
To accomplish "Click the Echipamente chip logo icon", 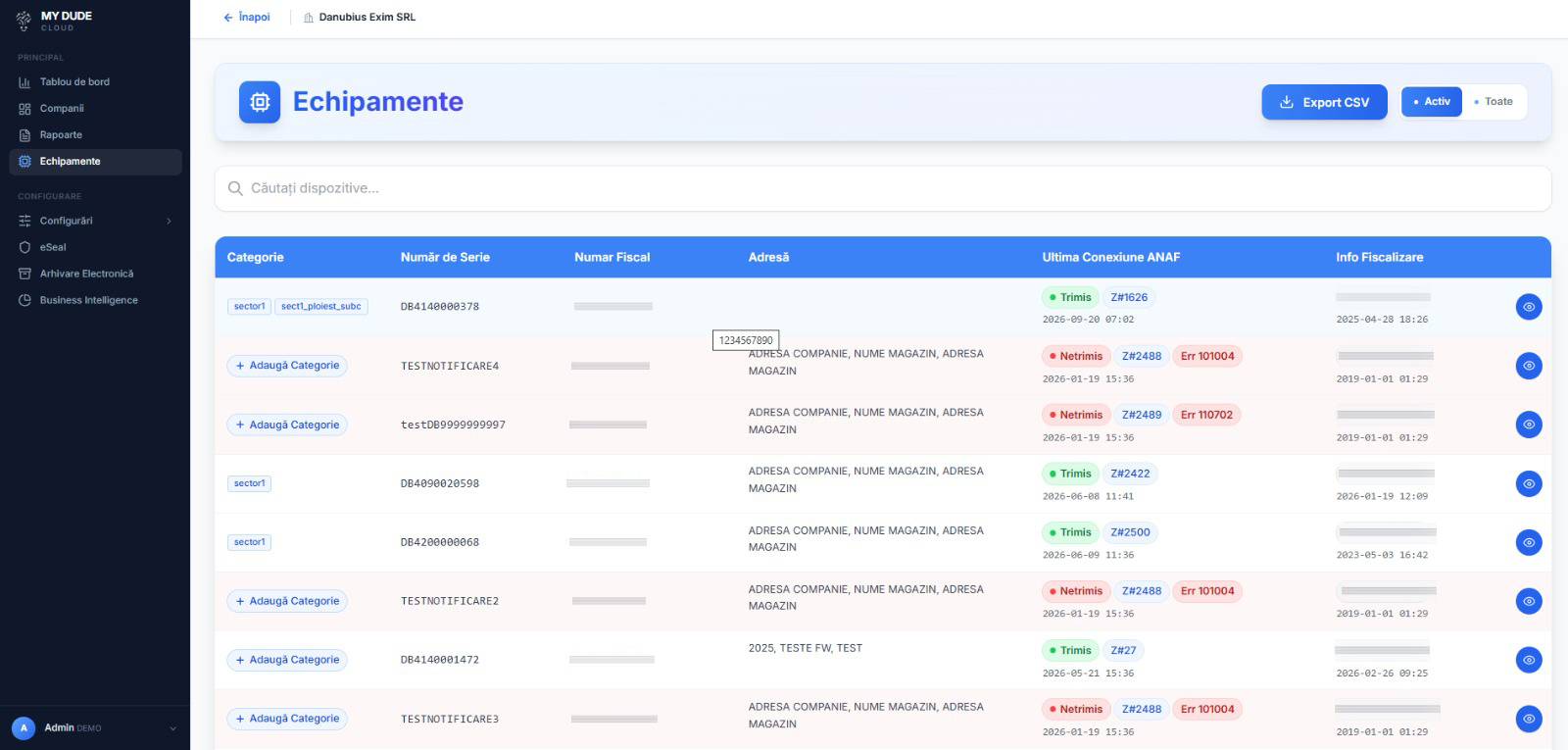I will 260,102.
